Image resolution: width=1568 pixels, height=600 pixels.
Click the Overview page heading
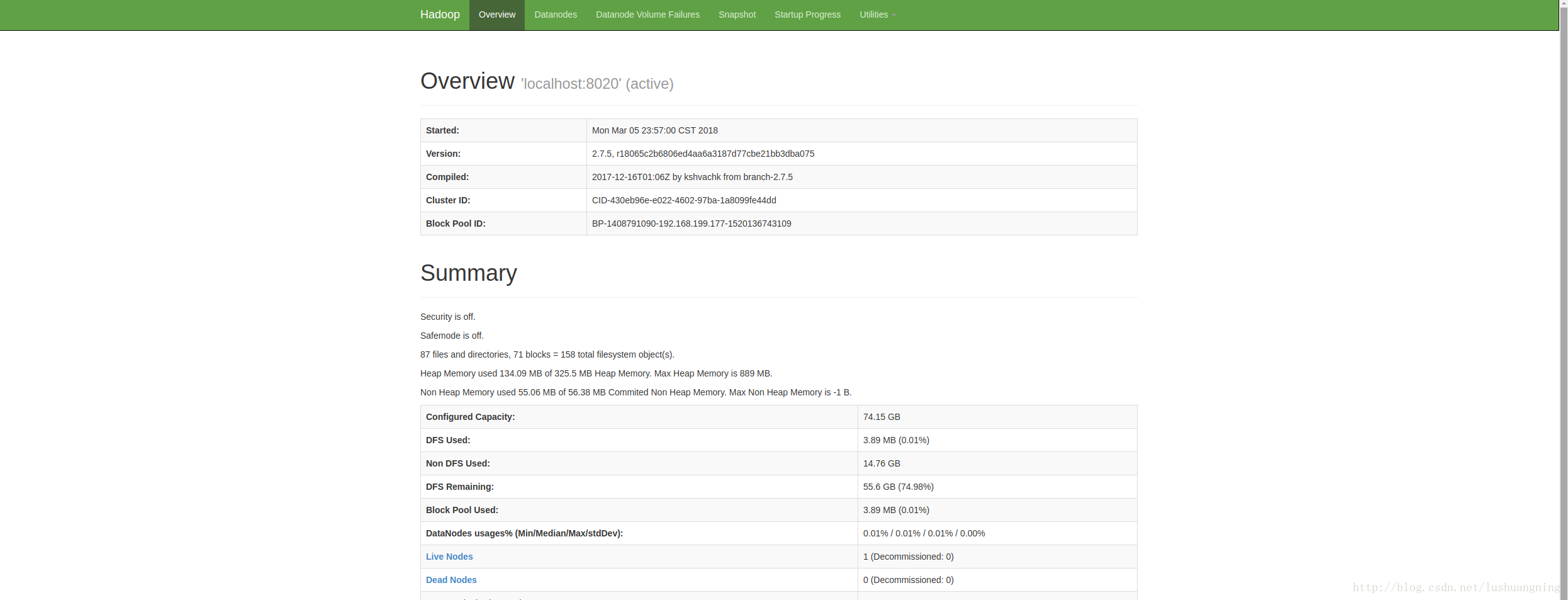tap(468, 81)
